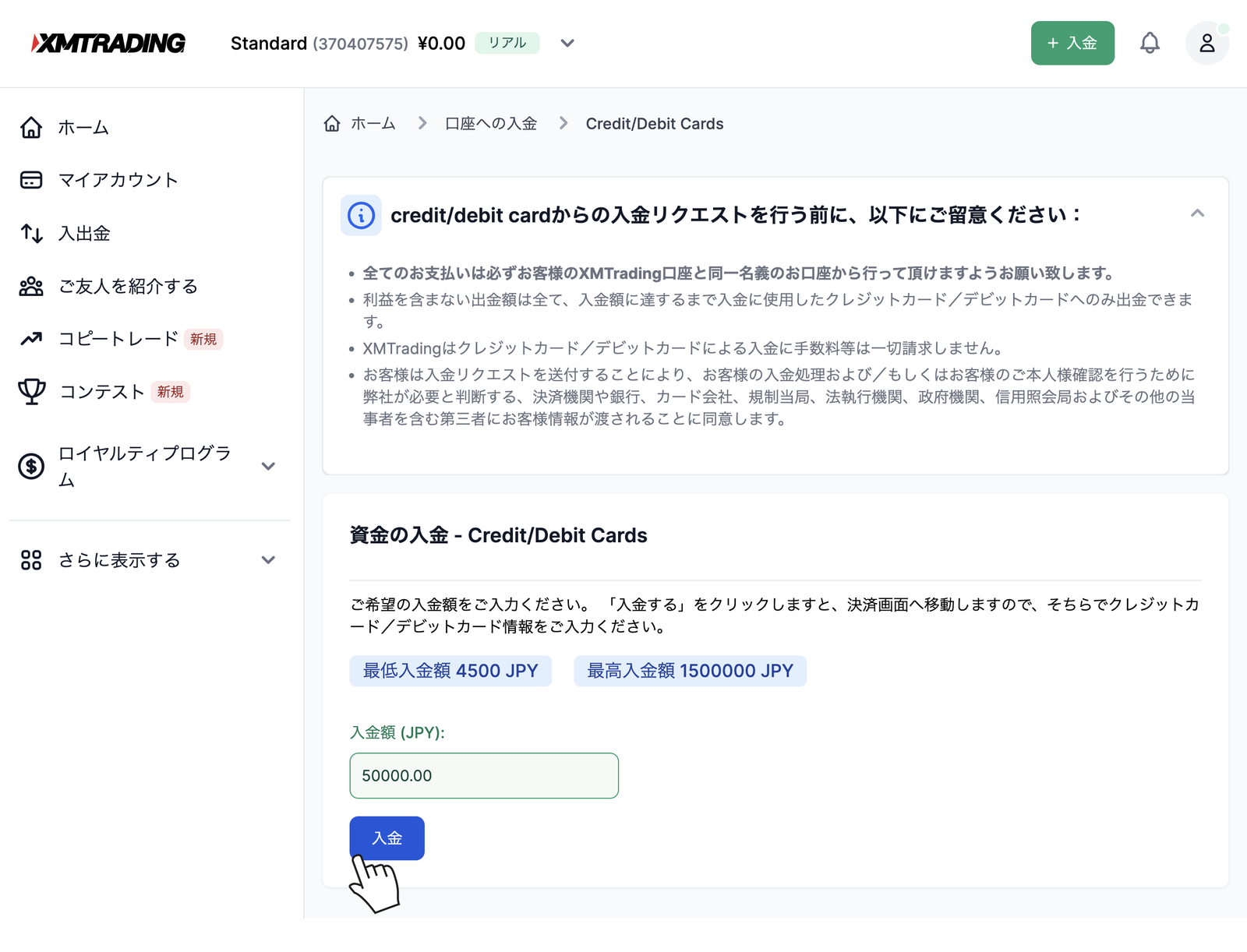Open the user profile avatar
This screenshot has height=952, width=1247.
1206,43
